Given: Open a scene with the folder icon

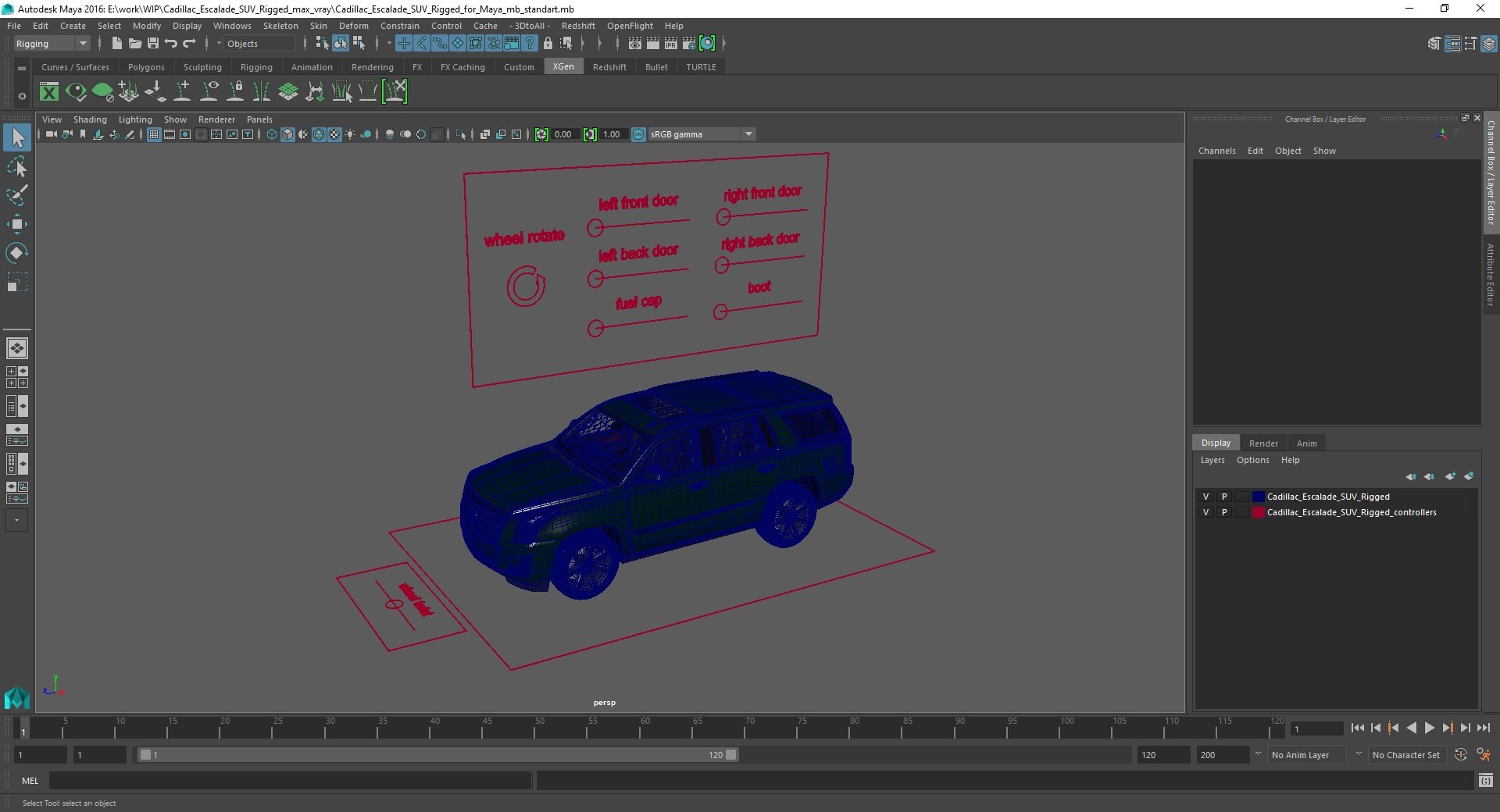Looking at the screenshot, I should (x=134, y=44).
